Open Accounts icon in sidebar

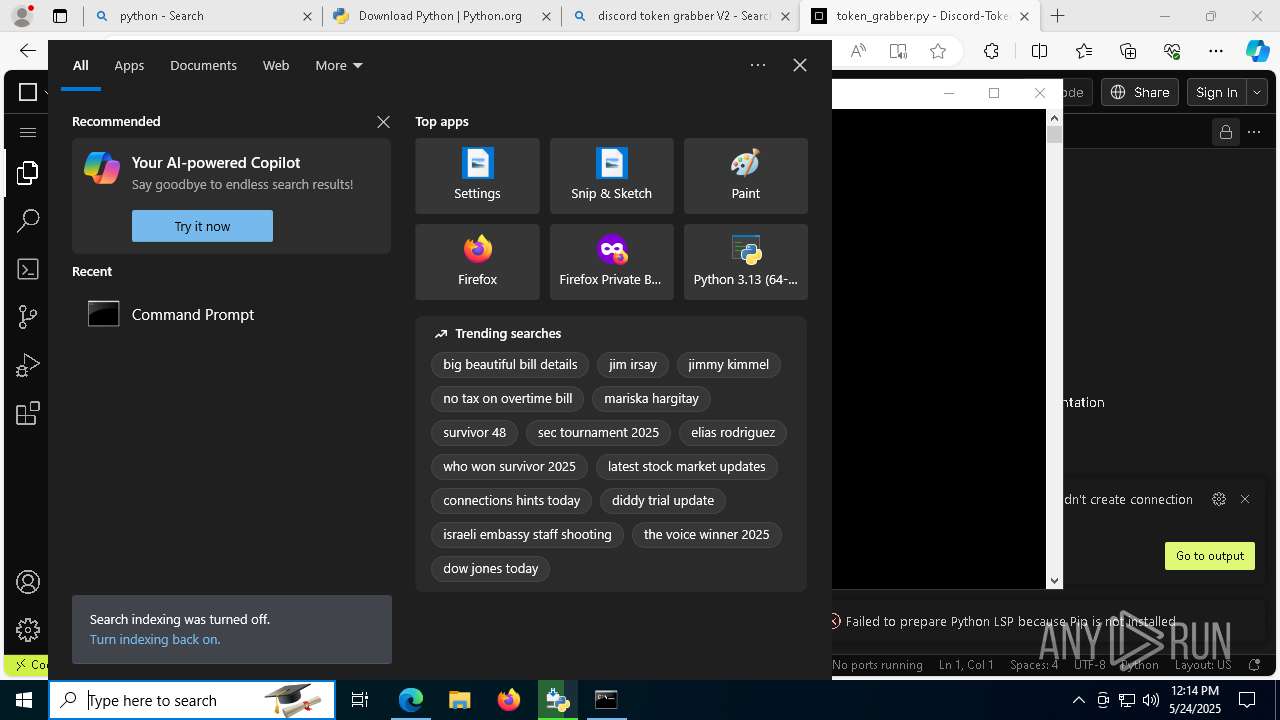click(x=28, y=582)
